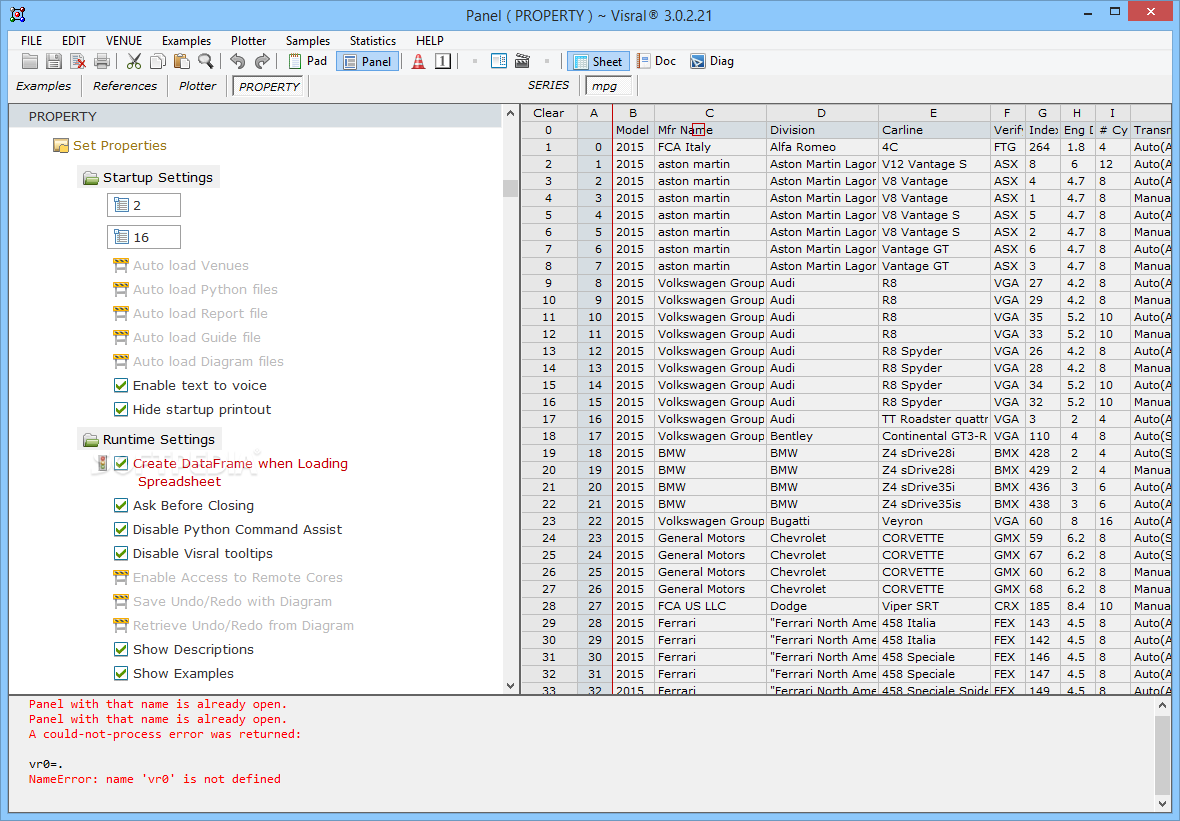Switch to Sheet view

coord(598,62)
